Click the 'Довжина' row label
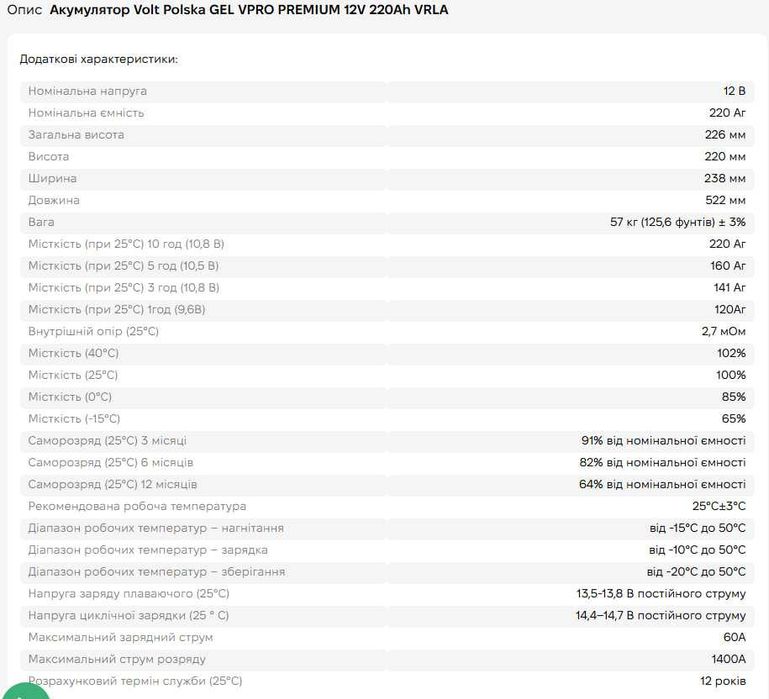Viewport: 769px width, 699px height. (x=54, y=200)
